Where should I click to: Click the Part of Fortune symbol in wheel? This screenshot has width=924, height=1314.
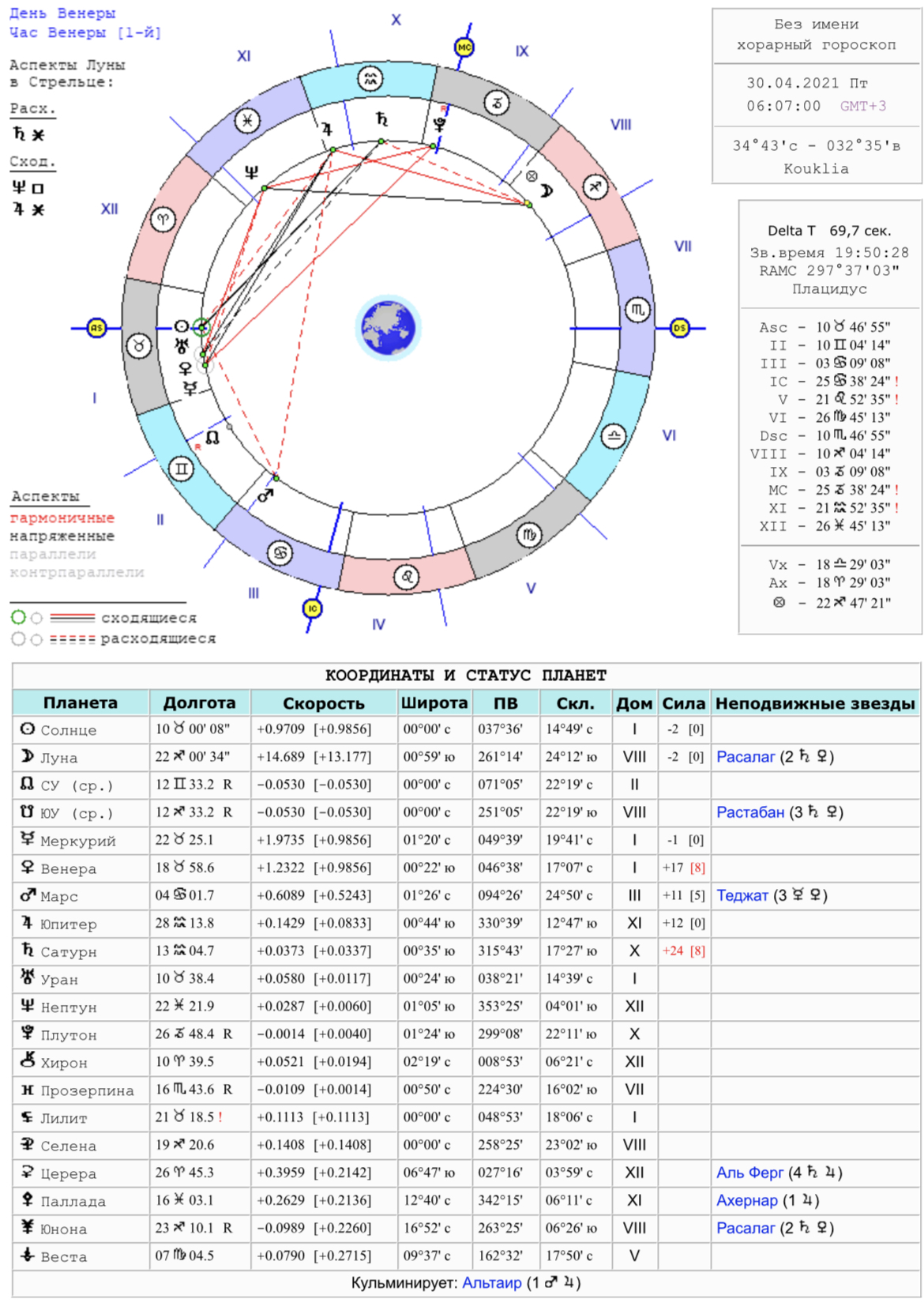click(531, 176)
